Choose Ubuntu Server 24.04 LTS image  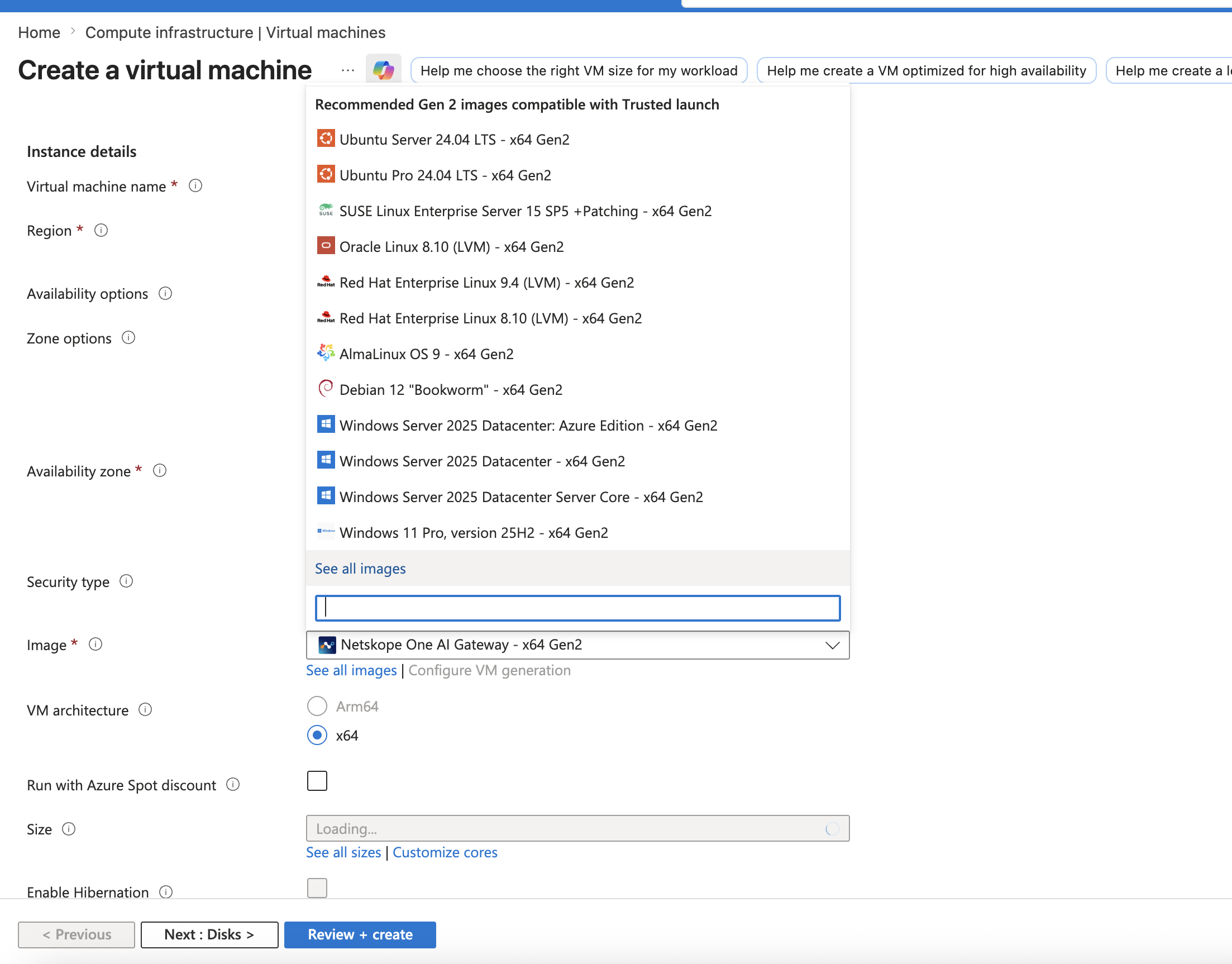click(x=577, y=140)
